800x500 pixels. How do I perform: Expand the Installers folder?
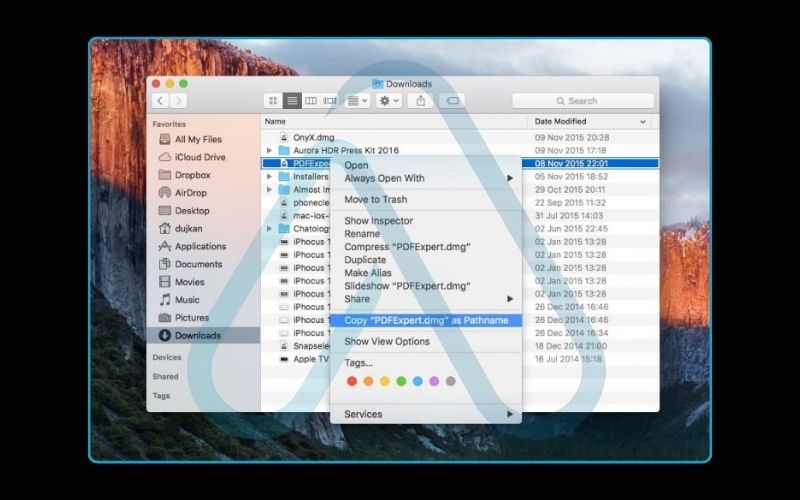(269, 177)
